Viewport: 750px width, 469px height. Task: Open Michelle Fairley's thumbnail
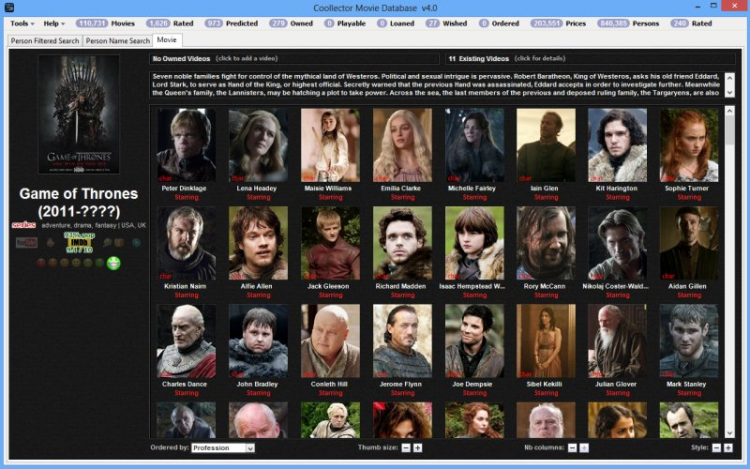click(474, 145)
